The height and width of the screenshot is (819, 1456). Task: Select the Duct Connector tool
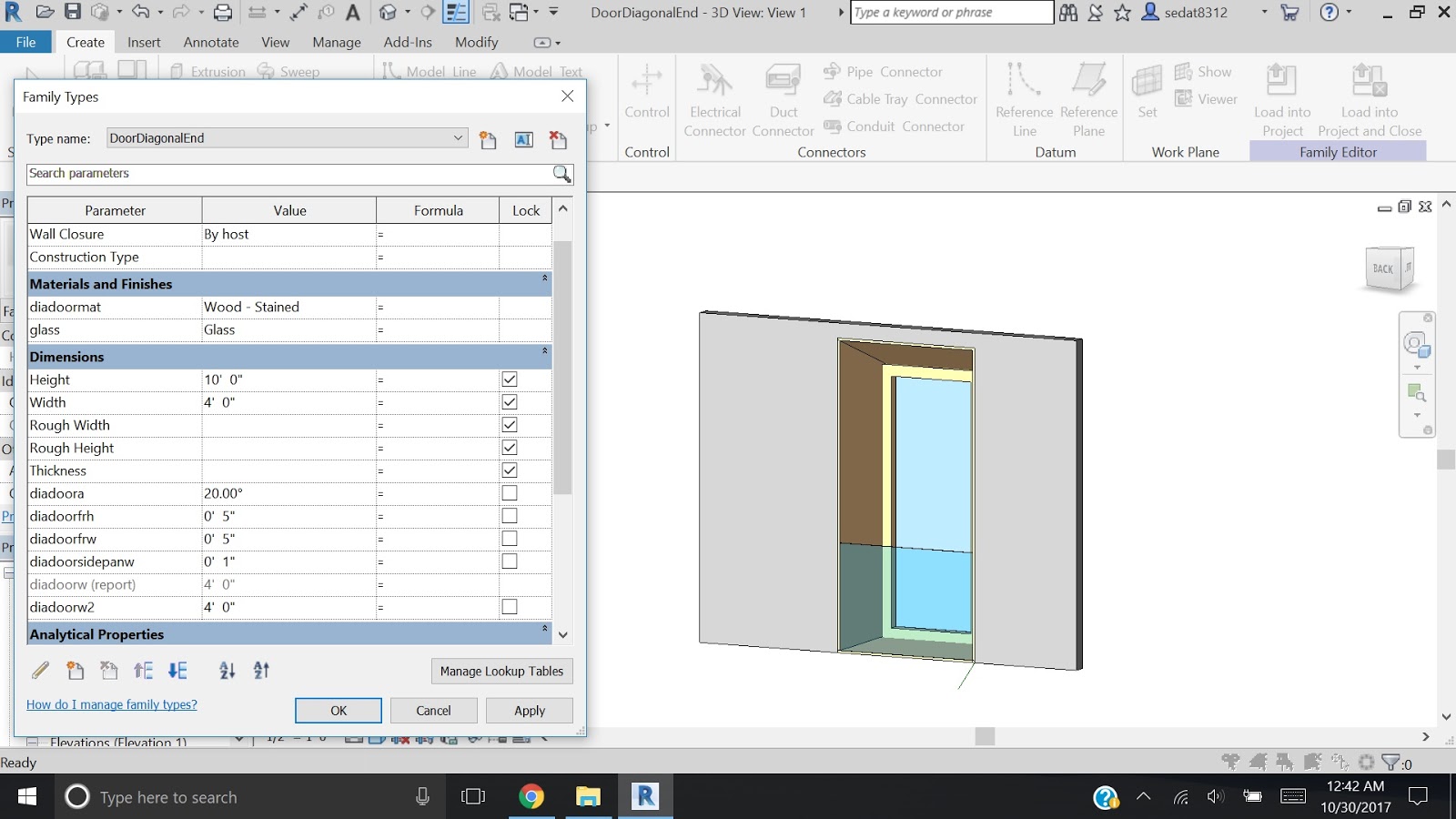(x=783, y=97)
